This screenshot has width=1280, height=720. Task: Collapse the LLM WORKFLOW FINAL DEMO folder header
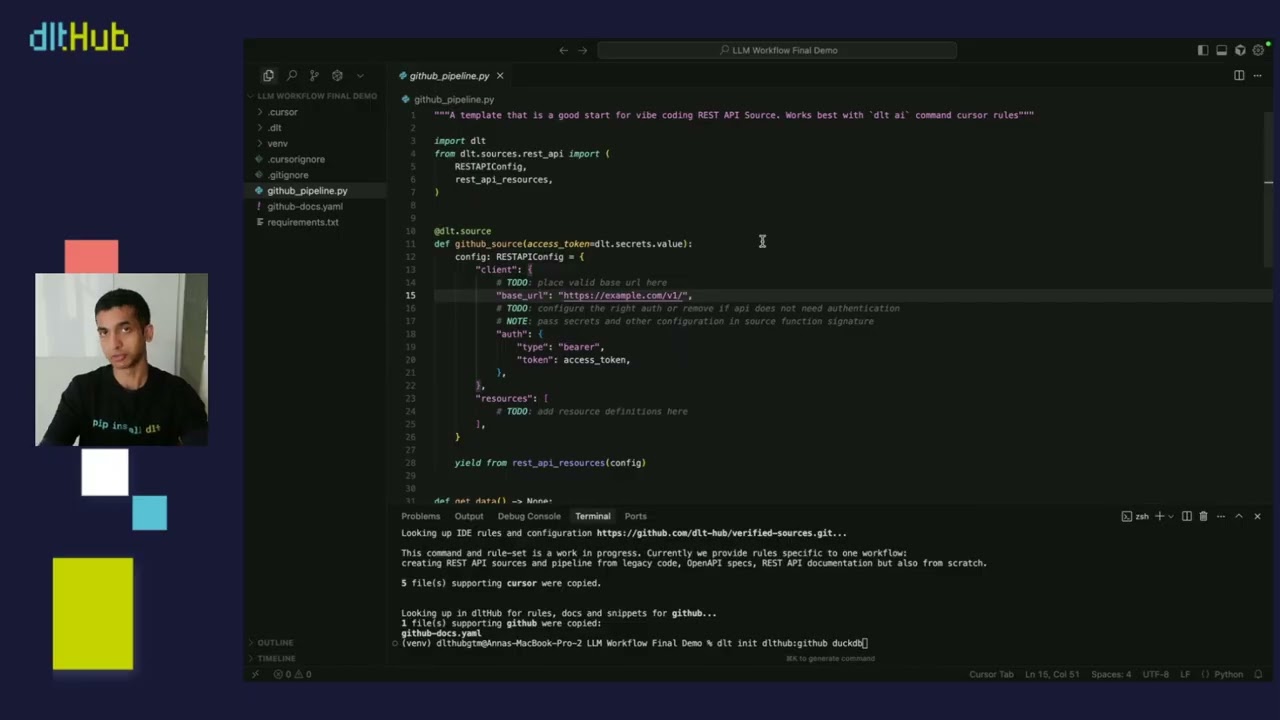317,96
